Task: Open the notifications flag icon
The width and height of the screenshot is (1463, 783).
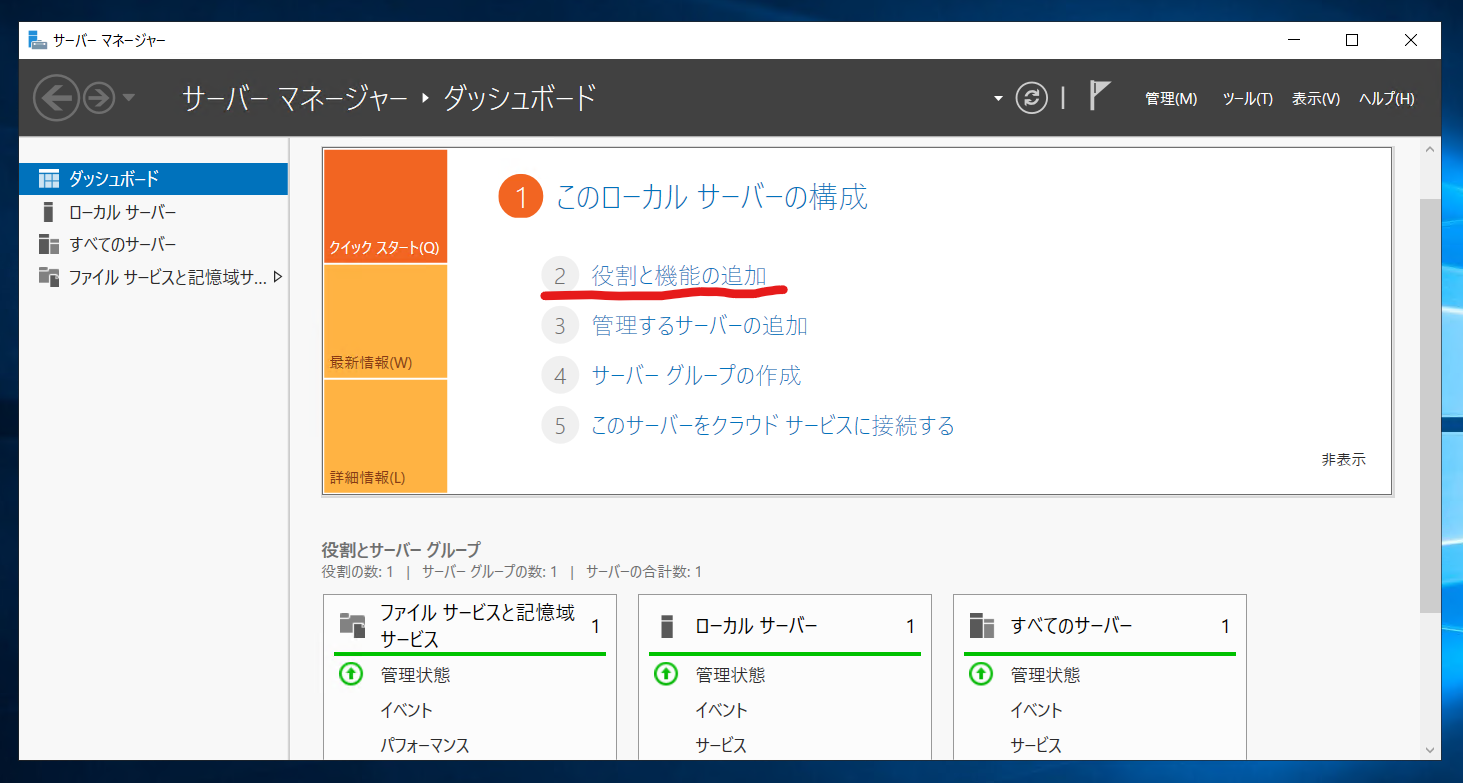Action: (1099, 96)
